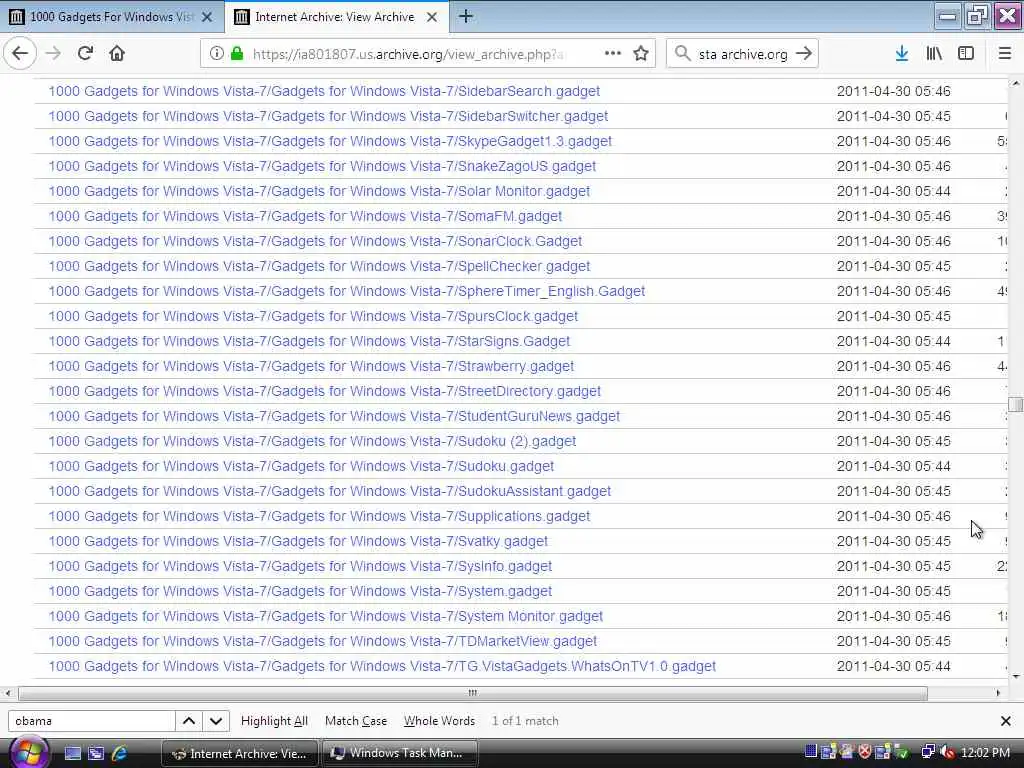Open SudokuAssistant.gadget link
The height and width of the screenshot is (768, 1024).
click(x=330, y=491)
